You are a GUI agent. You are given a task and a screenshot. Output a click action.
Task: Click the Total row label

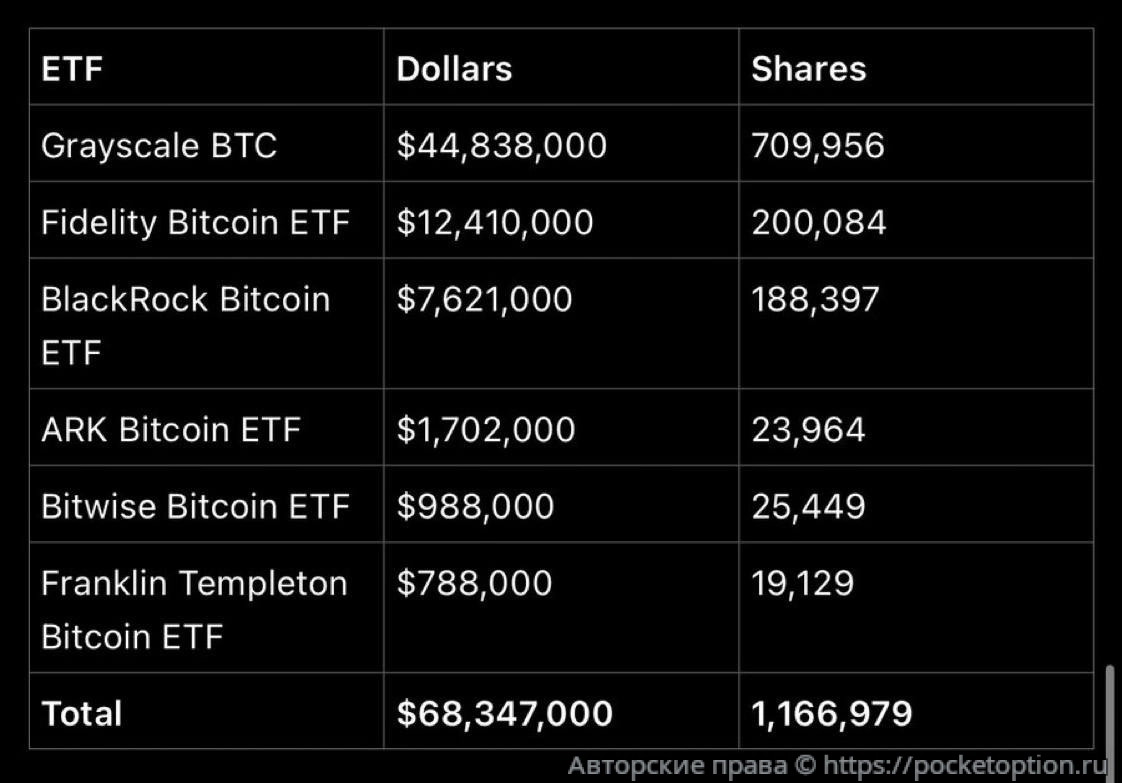[81, 713]
